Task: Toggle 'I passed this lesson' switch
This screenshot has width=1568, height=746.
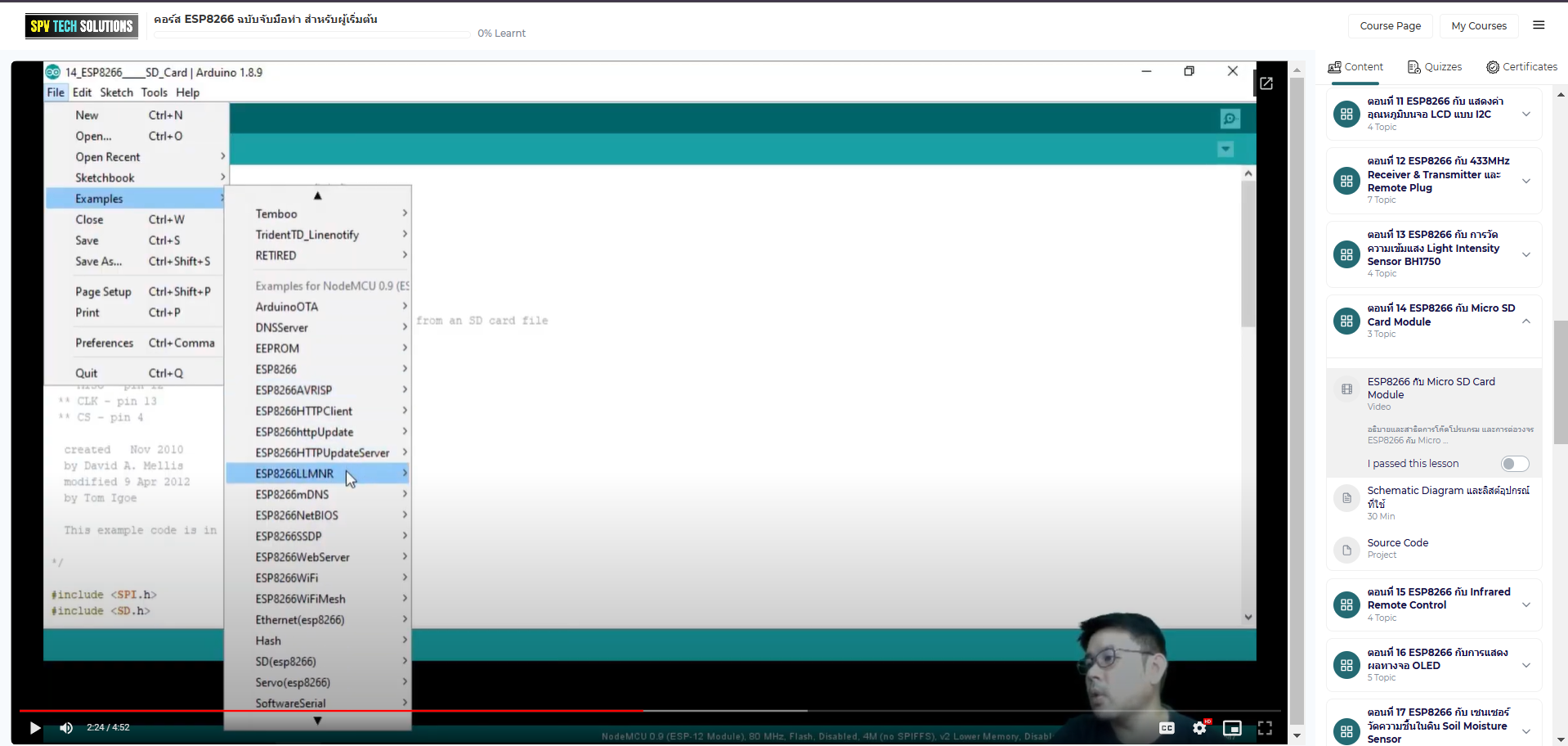Action: click(x=1515, y=464)
